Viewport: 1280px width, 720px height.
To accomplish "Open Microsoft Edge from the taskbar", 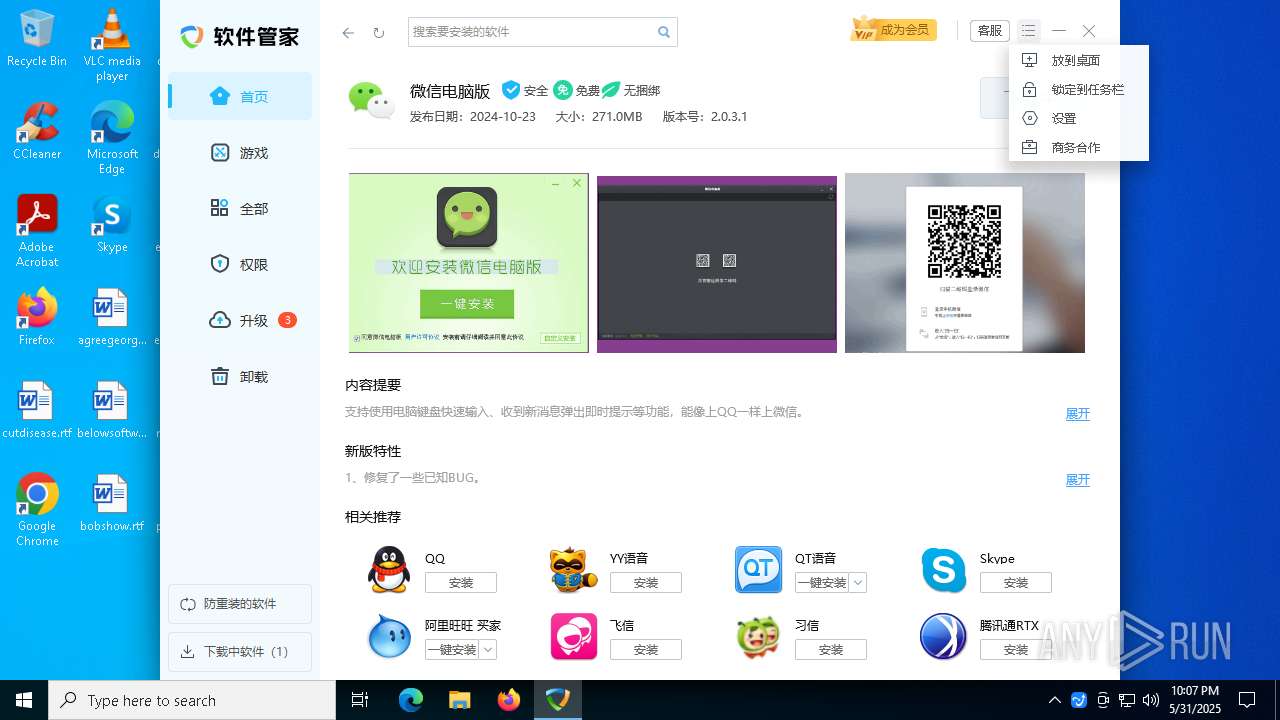I will pyautogui.click(x=411, y=700).
